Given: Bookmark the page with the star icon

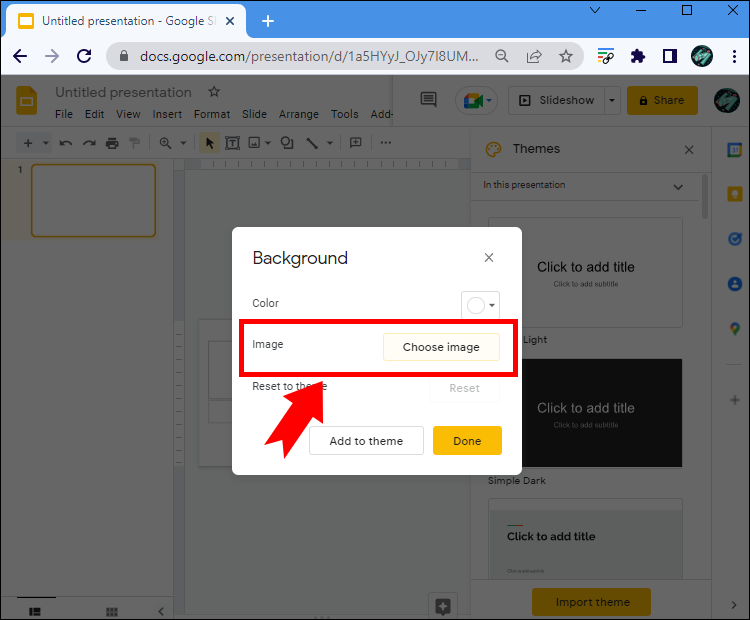Looking at the screenshot, I should [566, 56].
